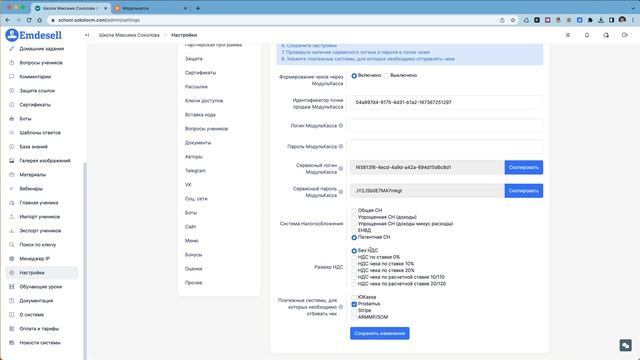Select НДС чека по ставке 20%
Viewport: 640px width, 360px height.
tap(354, 271)
